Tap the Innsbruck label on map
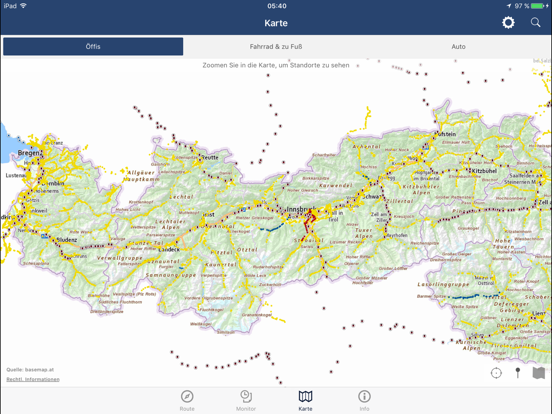 pos(301,209)
